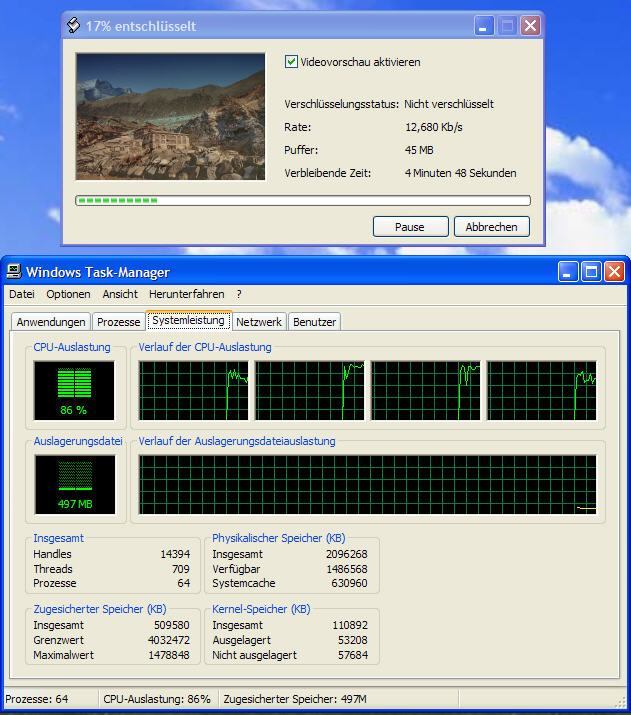
Task: Click the Maximalwert value 1478848
Action: pos(169,655)
